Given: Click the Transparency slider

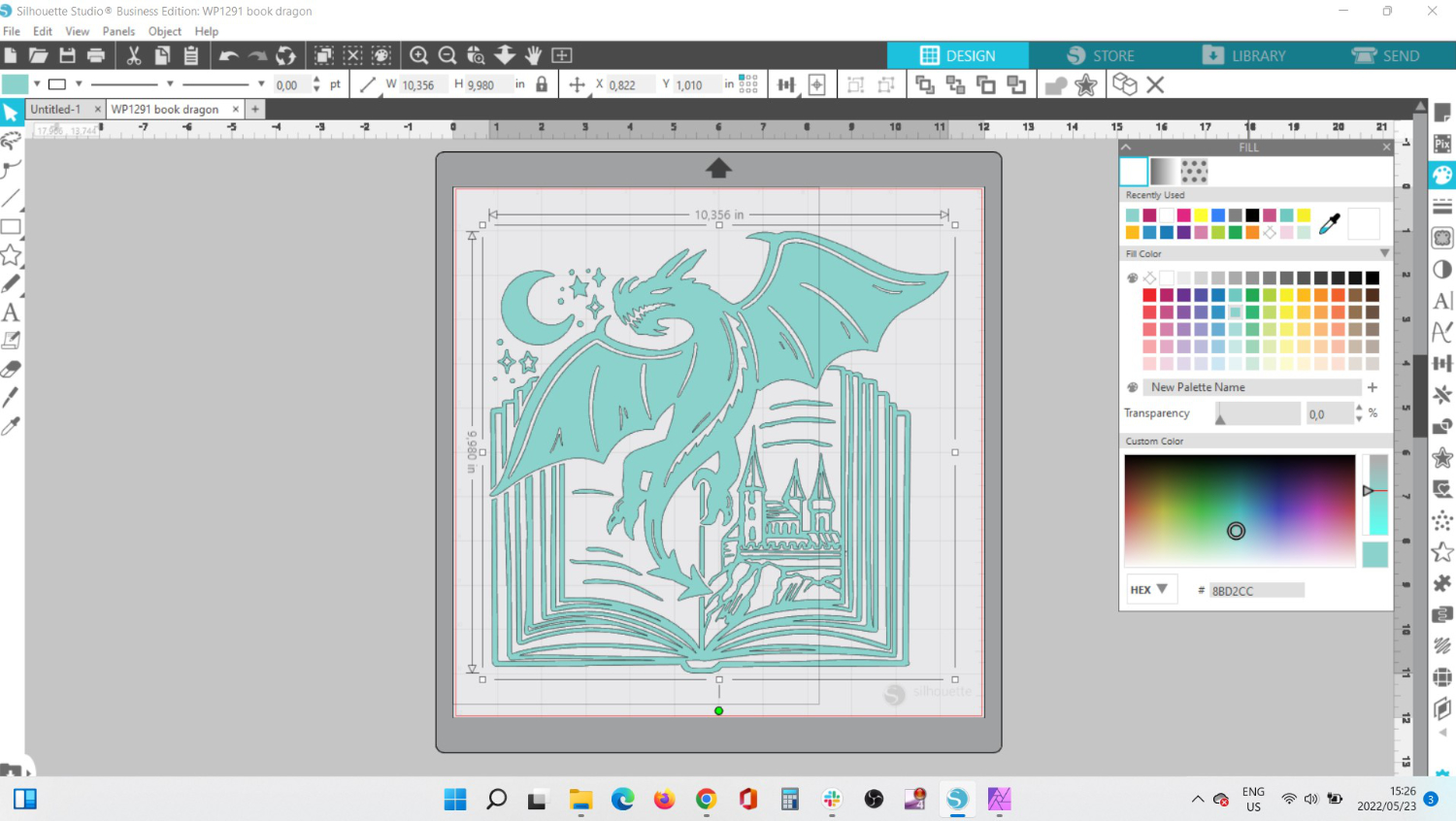Looking at the screenshot, I should [x=1258, y=414].
